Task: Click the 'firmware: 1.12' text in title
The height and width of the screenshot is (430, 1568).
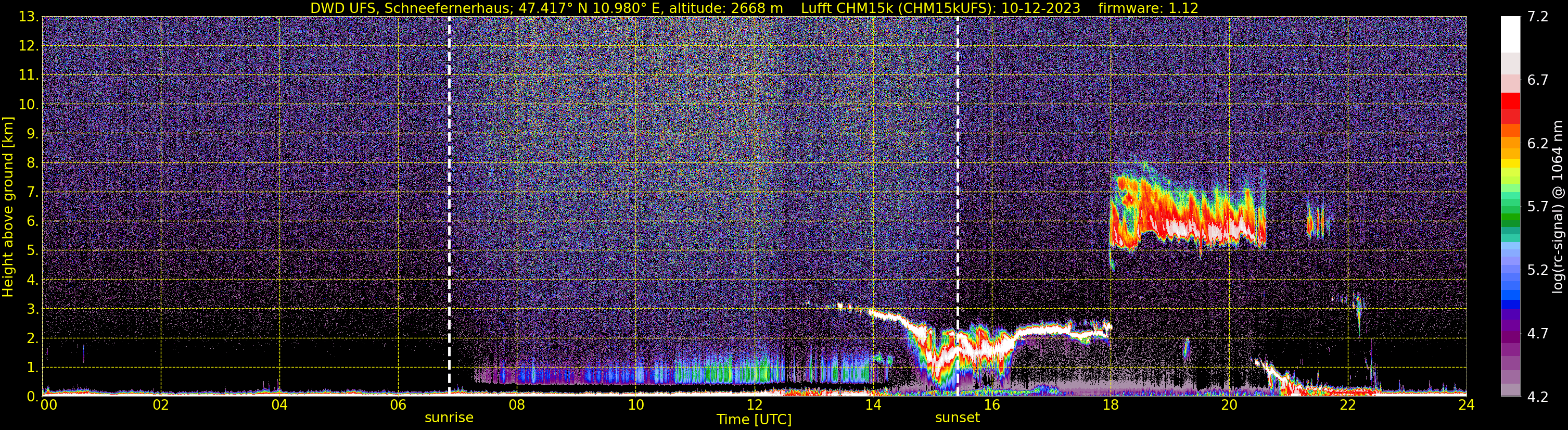Action: pos(1149,8)
